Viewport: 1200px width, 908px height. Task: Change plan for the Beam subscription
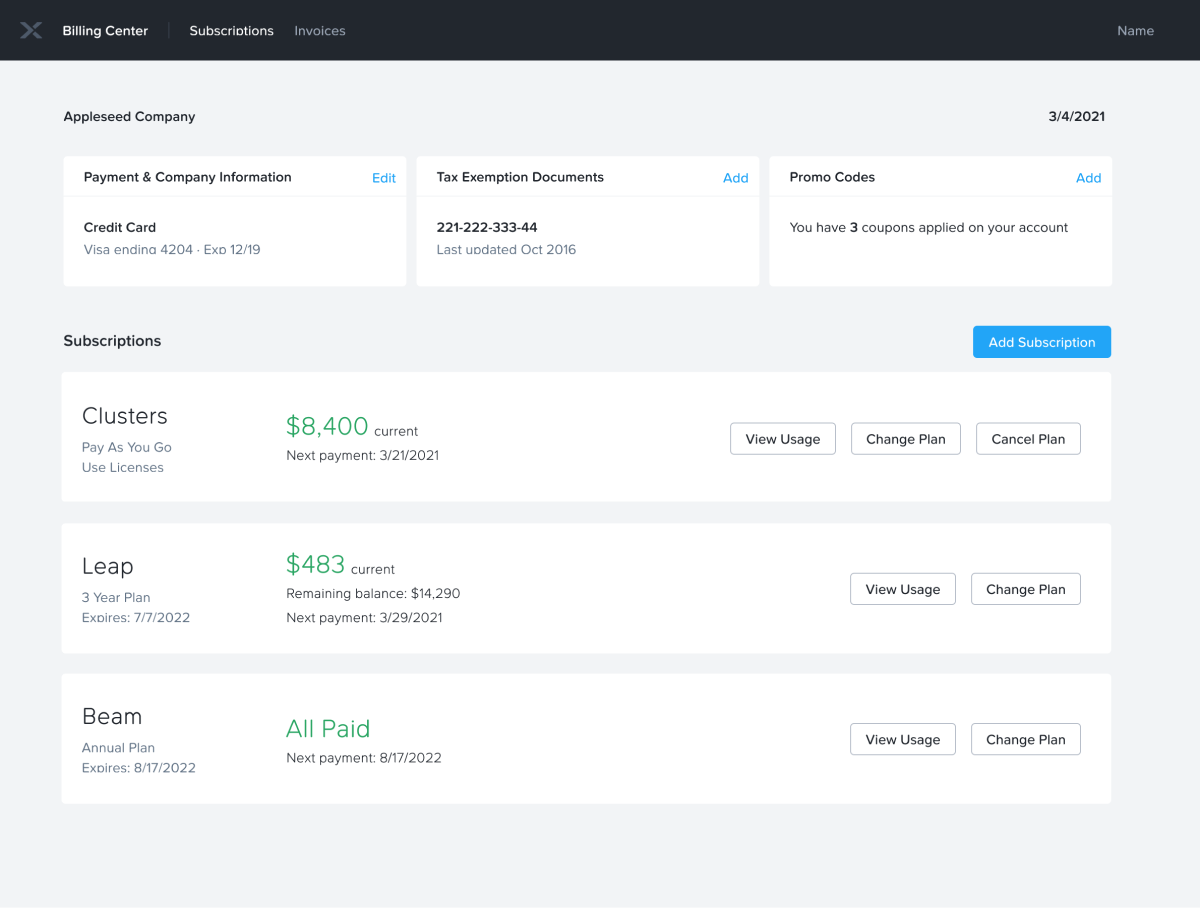pos(1025,739)
